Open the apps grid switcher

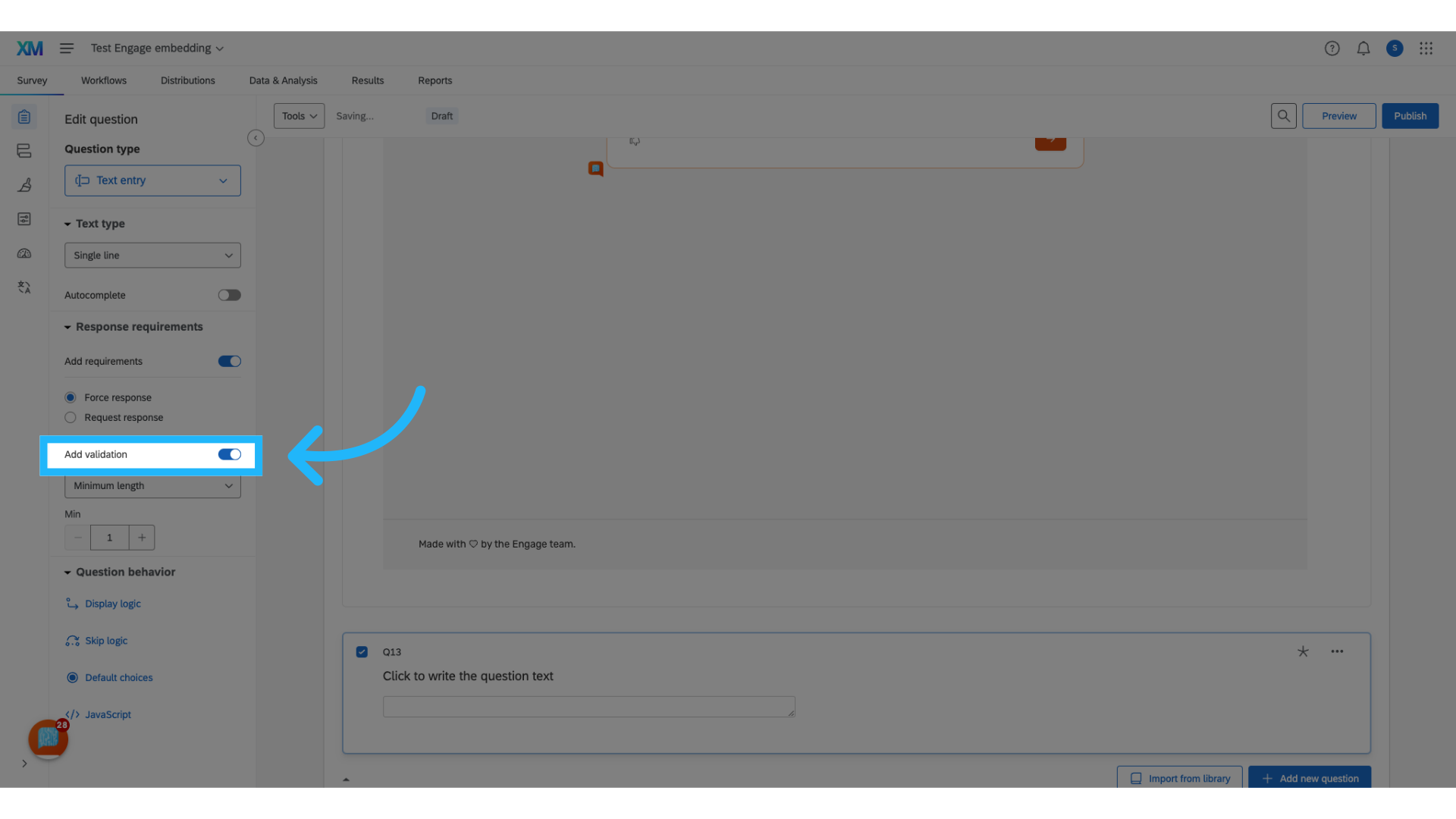[x=1426, y=49]
